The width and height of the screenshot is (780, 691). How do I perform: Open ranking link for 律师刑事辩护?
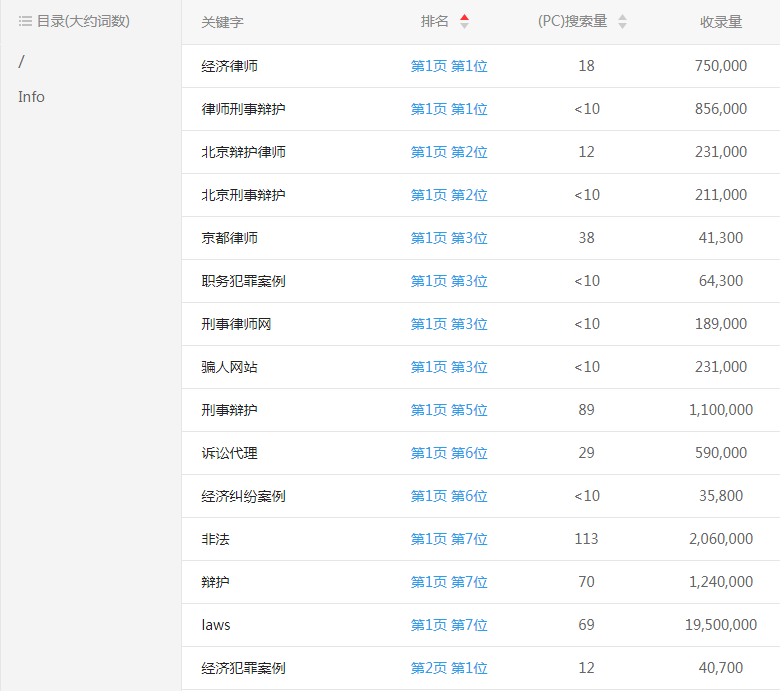[449, 109]
